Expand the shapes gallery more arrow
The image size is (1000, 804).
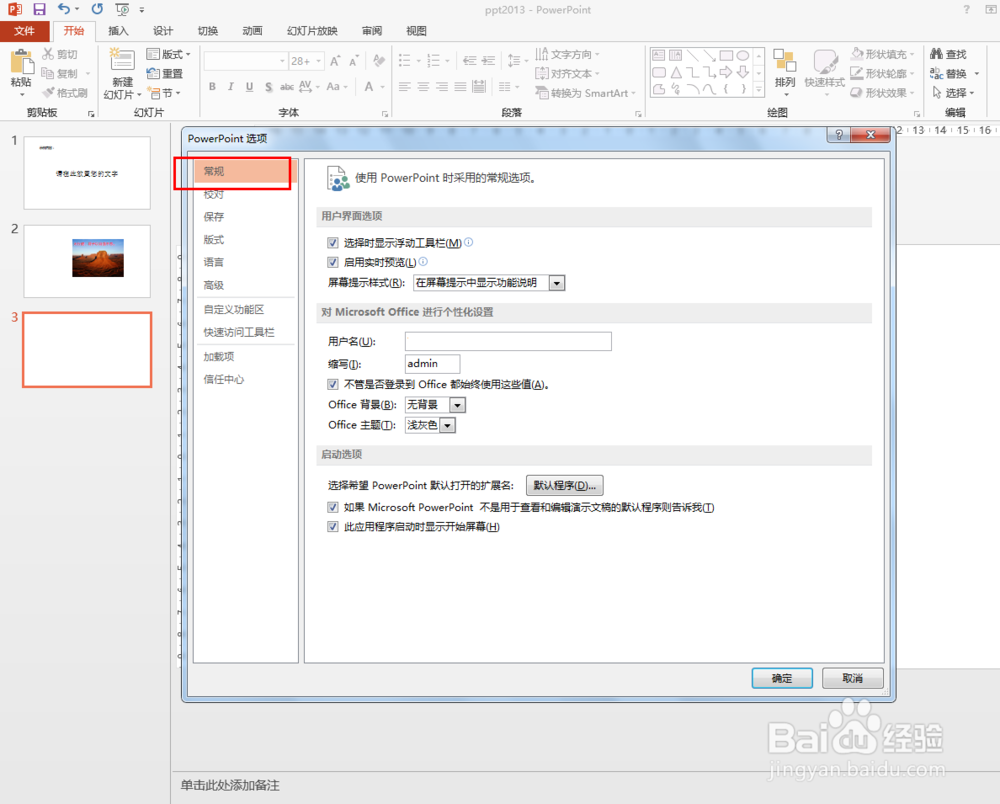click(x=759, y=91)
